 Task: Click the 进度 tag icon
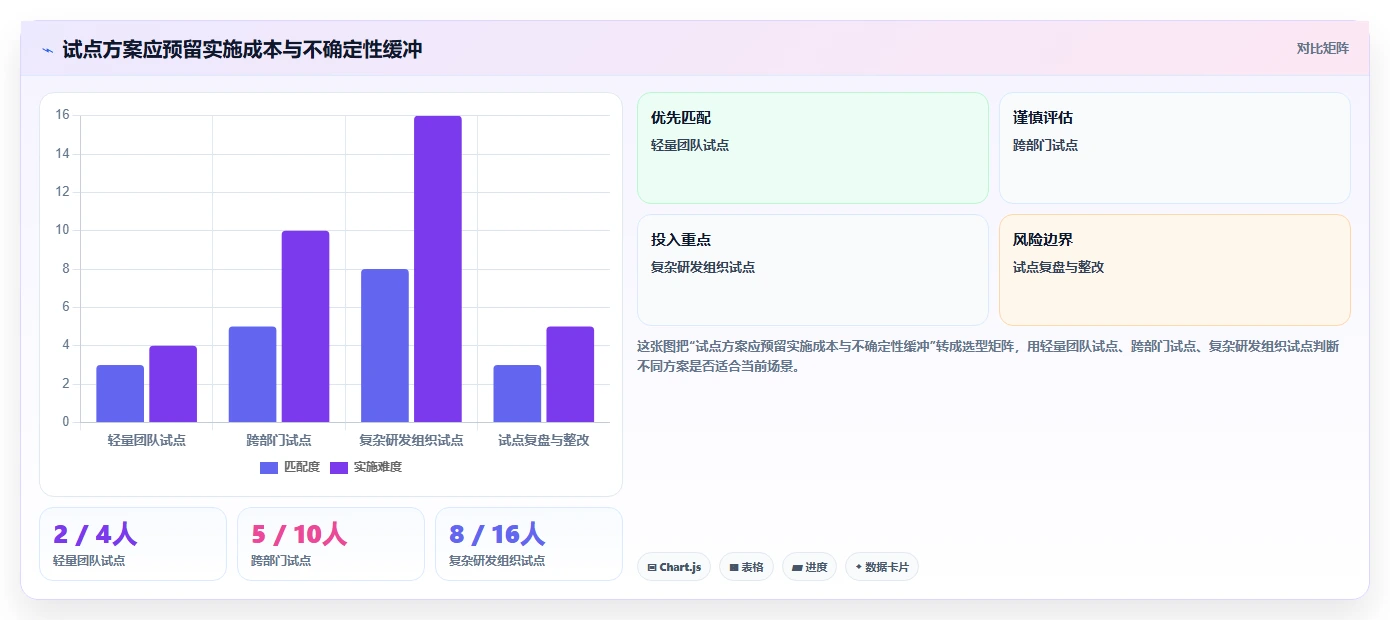(797, 567)
